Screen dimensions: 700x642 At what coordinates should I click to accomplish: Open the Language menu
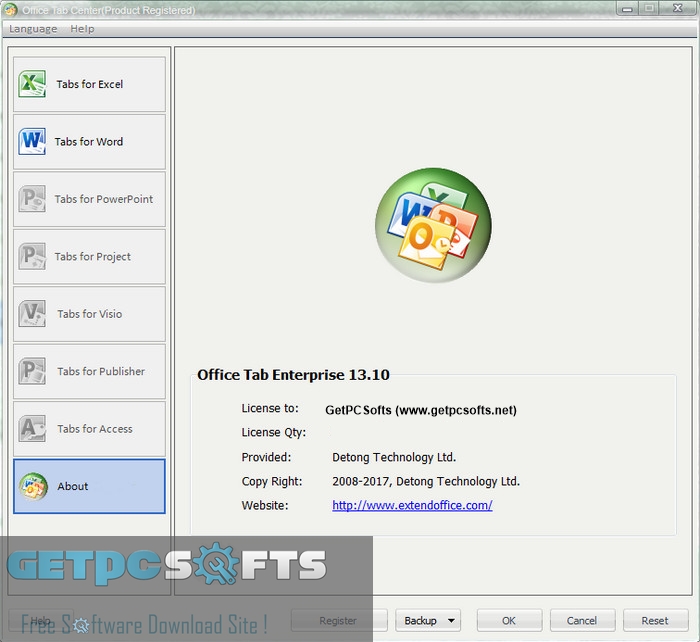click(x=33, y=29)
